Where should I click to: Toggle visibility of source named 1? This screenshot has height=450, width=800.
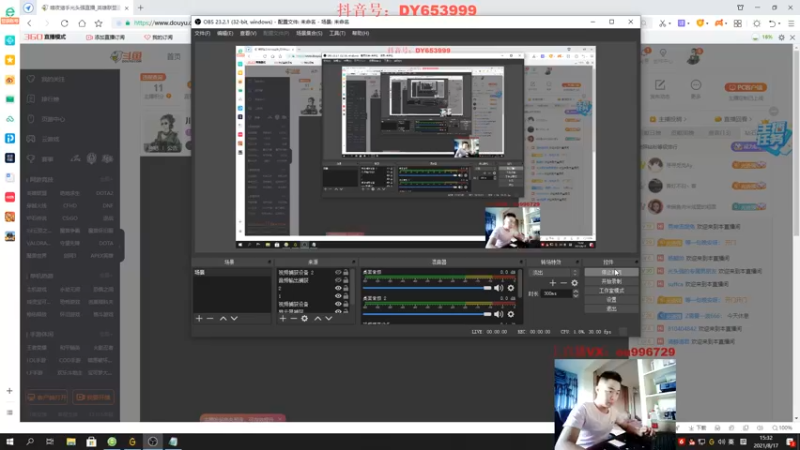pos(338,296)
